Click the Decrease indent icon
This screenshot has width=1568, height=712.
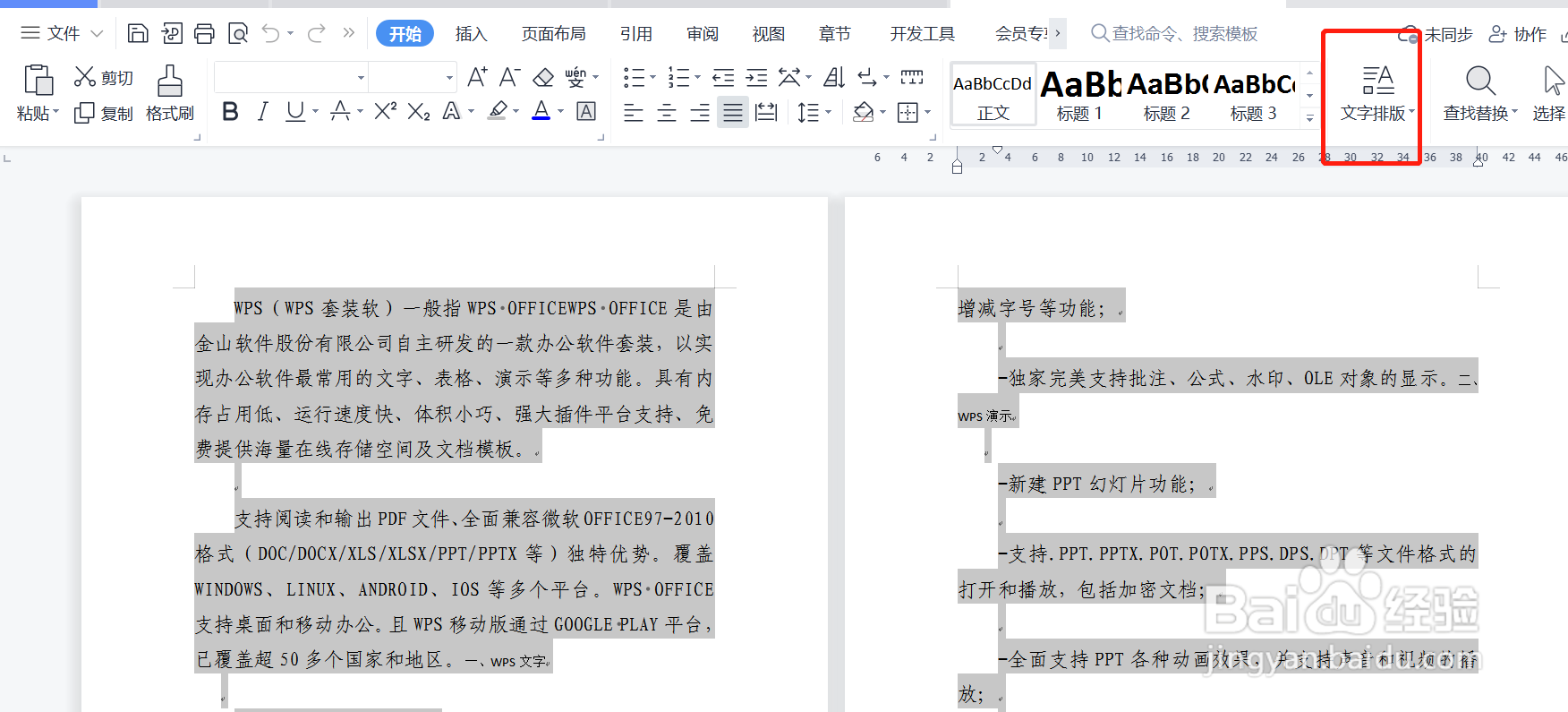pos(723,78)
